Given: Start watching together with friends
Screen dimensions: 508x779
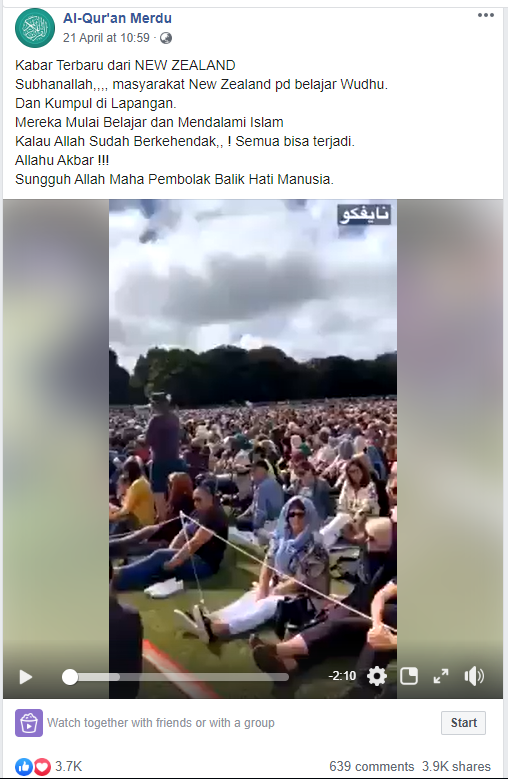Looking at the screenshot, I should point(463,722).
